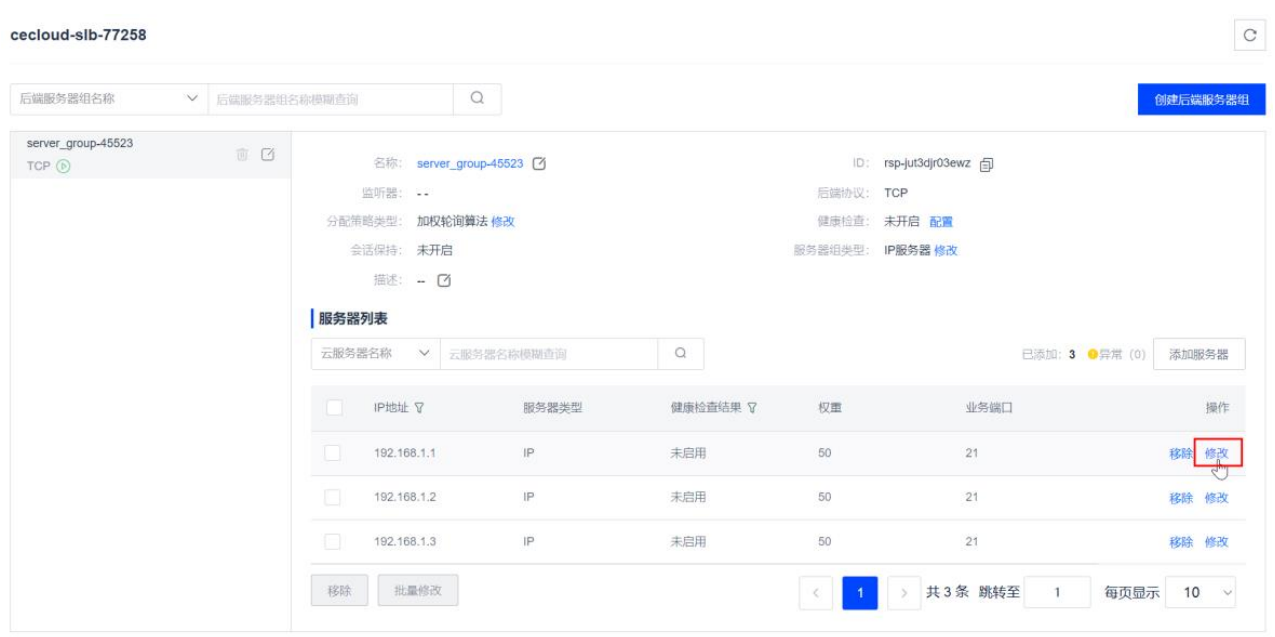Click the 创建后端服务器组 button

click(1201, 99)
